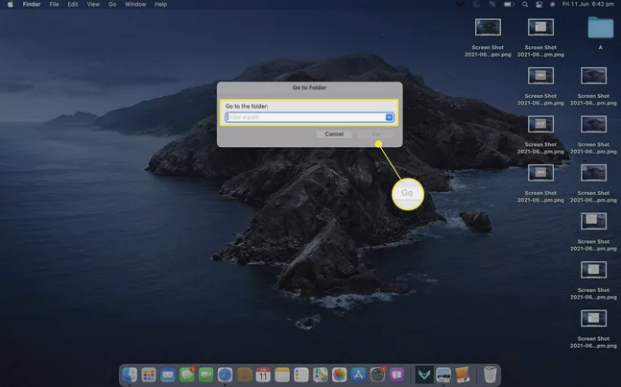Open the File menu

click(x=54, y=4)
